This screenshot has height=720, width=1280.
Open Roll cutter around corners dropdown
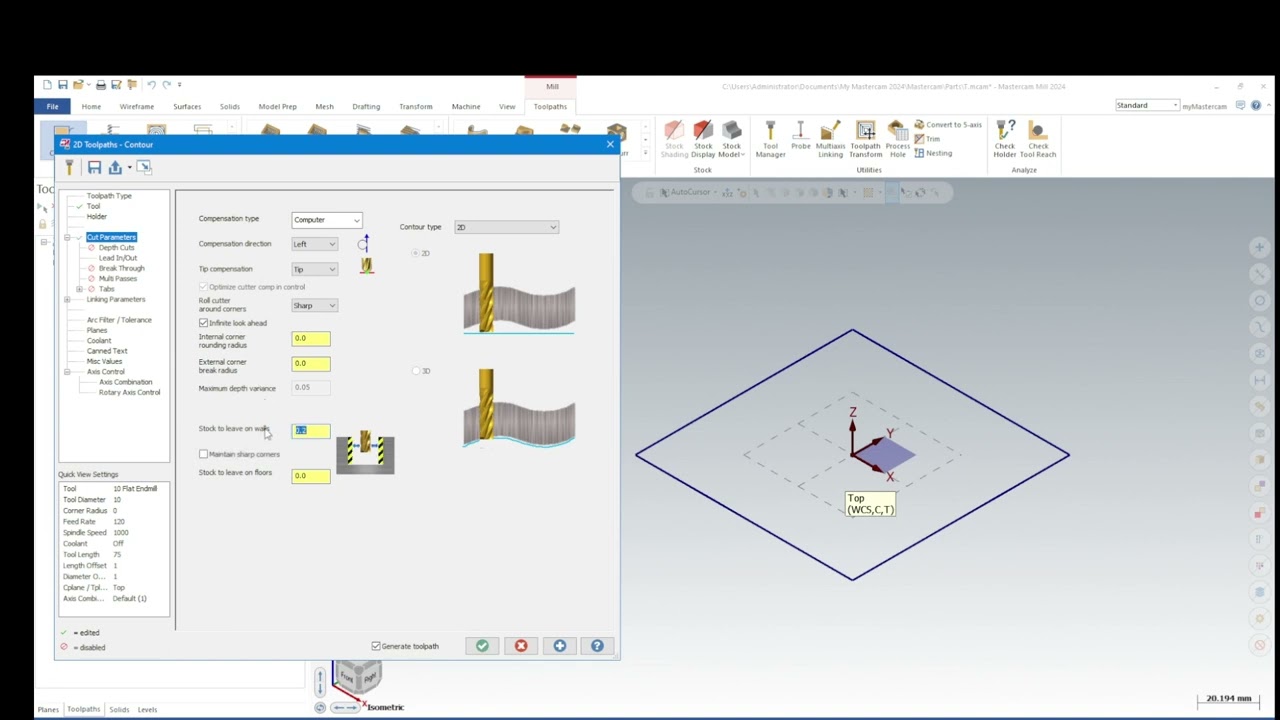coord(315,305)
